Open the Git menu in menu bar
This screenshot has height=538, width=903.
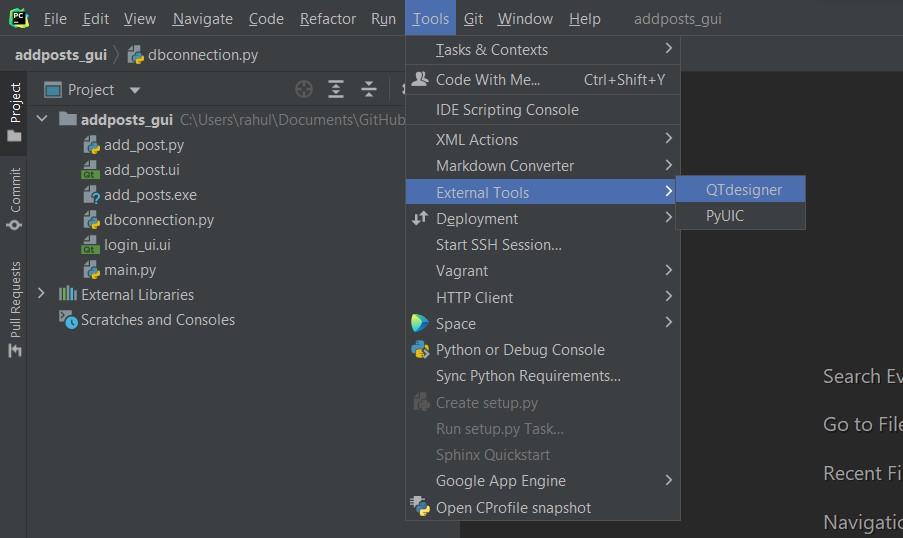(x=473, y=19)
